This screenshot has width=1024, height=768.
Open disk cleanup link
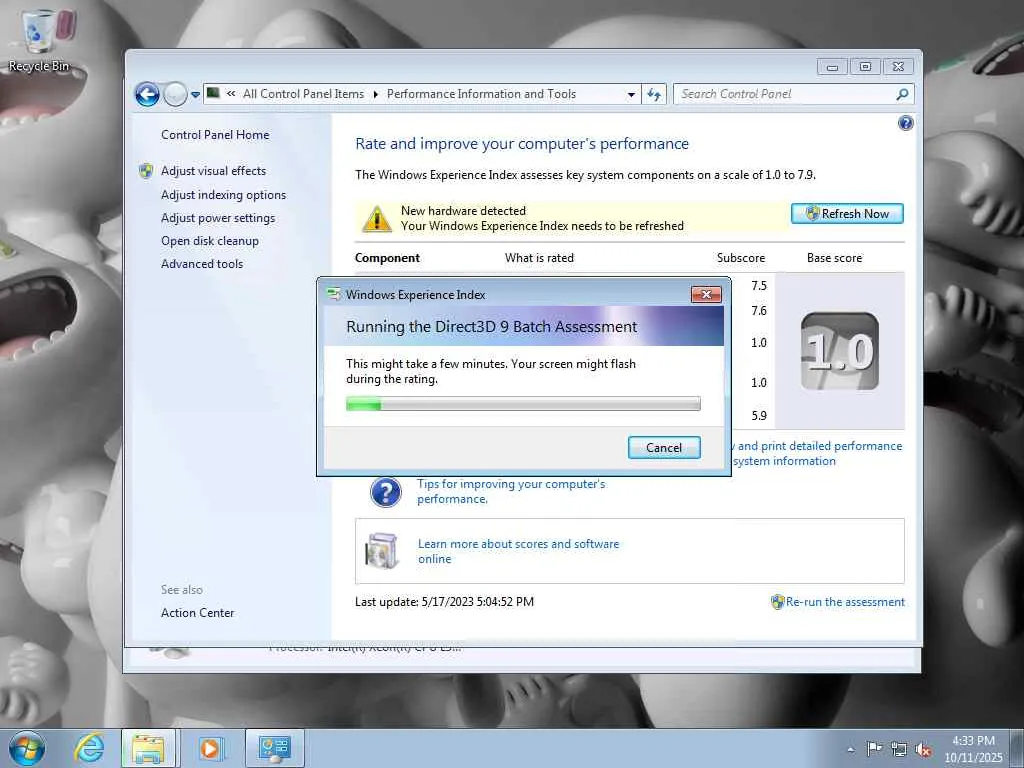point(210,240)
